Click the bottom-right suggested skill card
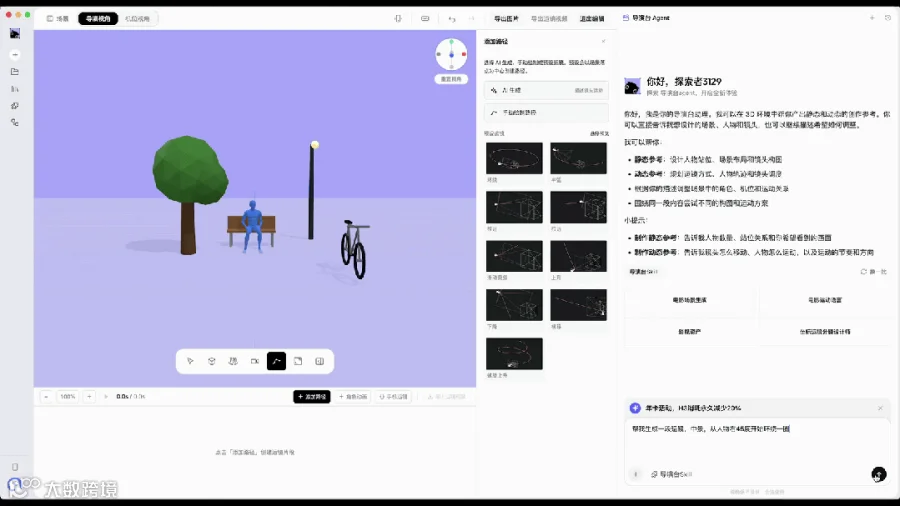Viewport: 900px width, 506px height. click(x=825, y=332)
